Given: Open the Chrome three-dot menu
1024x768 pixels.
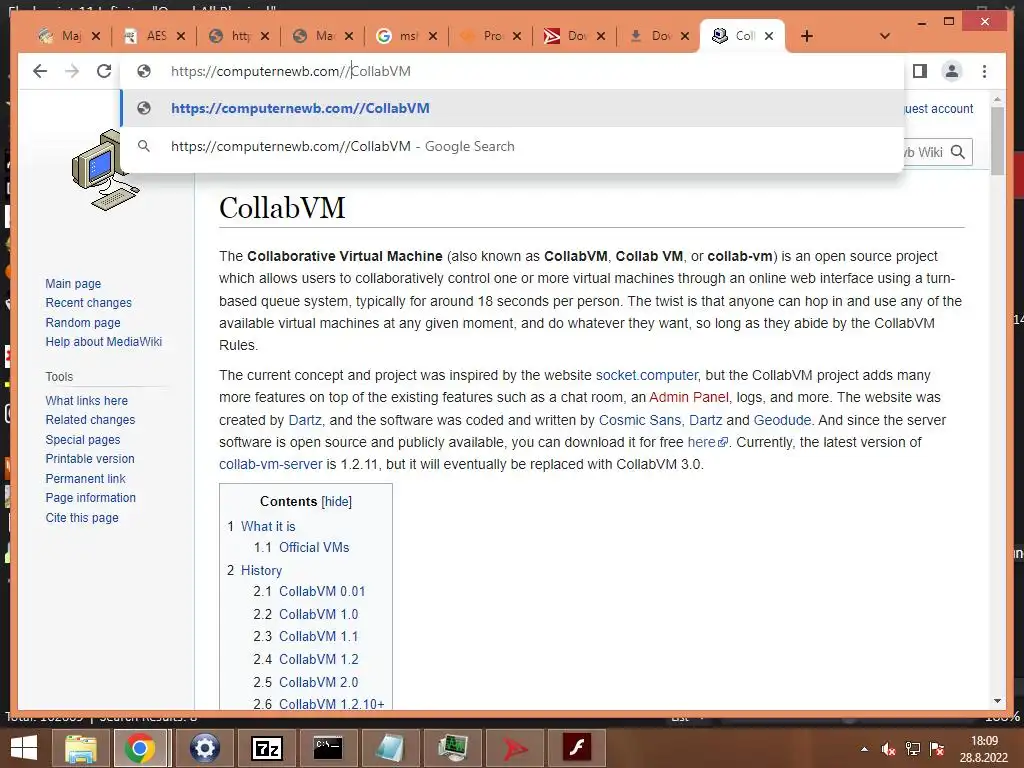Looking at the screenshot, I should pyautogui.click(x=984, y=71).
